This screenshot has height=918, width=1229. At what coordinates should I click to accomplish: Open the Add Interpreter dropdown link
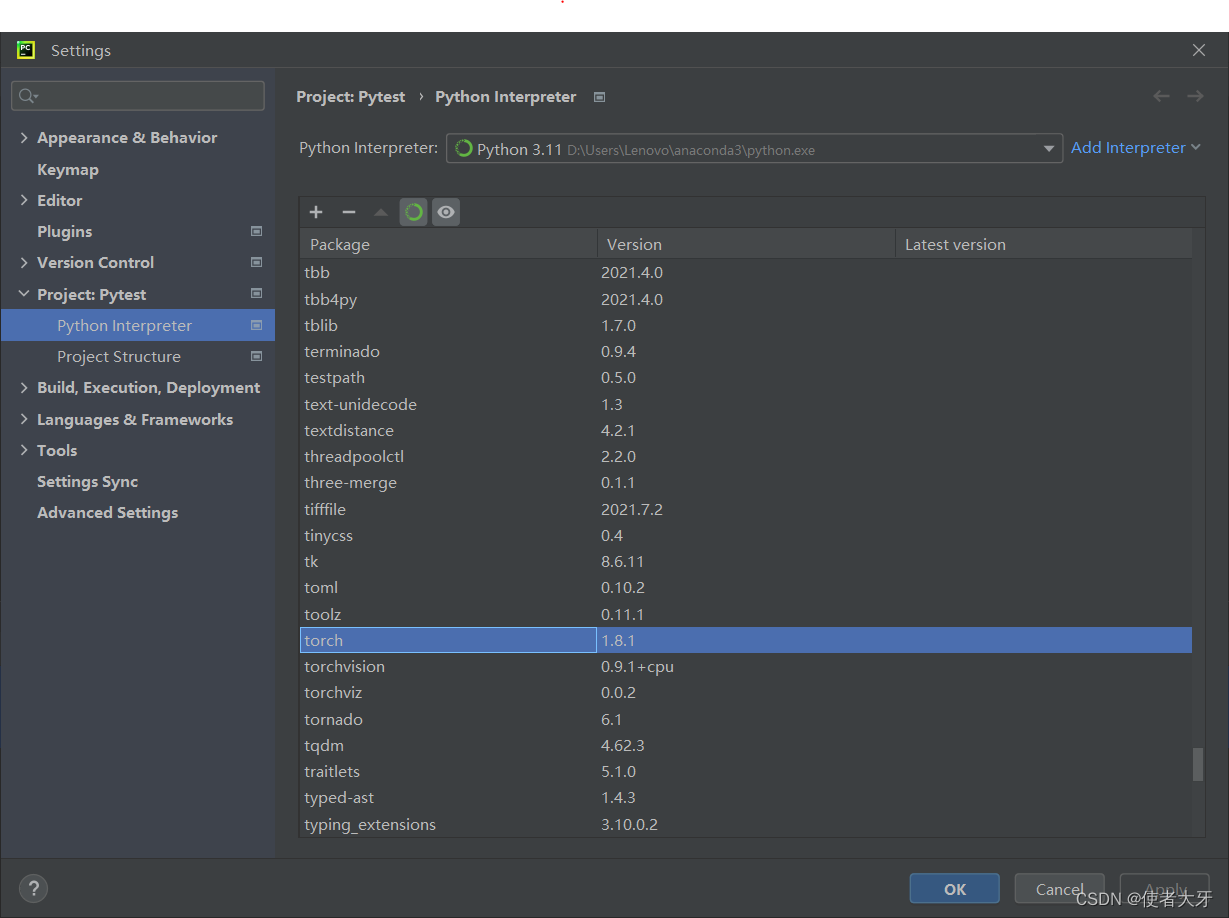click(x=1136, y=147)
